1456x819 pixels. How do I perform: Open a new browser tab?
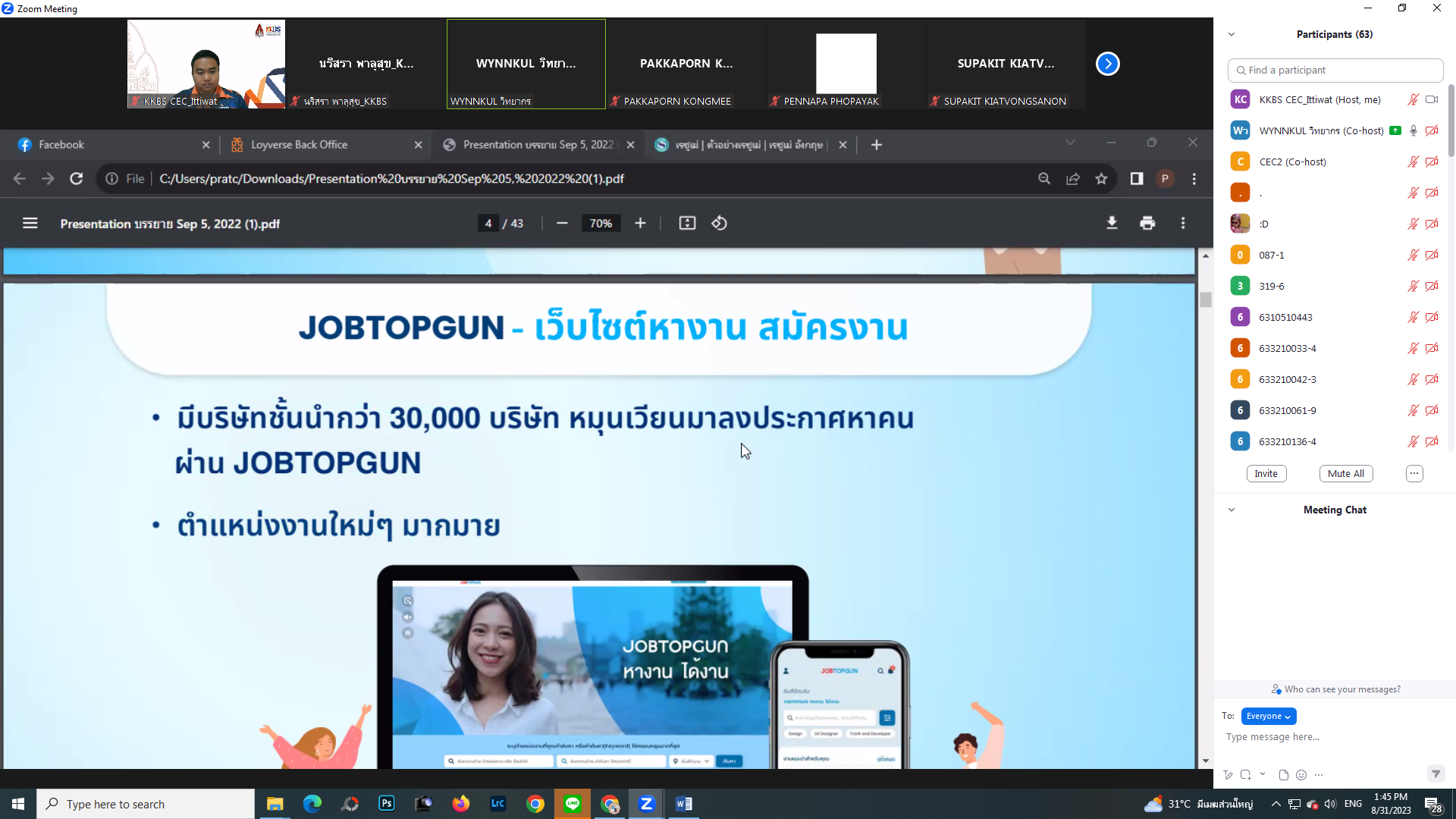[877, 145]
